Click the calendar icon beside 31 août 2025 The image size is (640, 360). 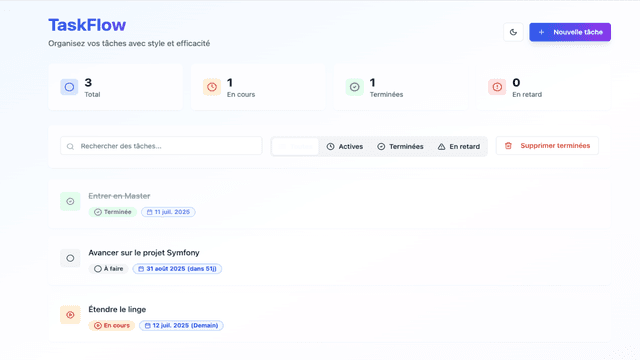pos(141,269)
